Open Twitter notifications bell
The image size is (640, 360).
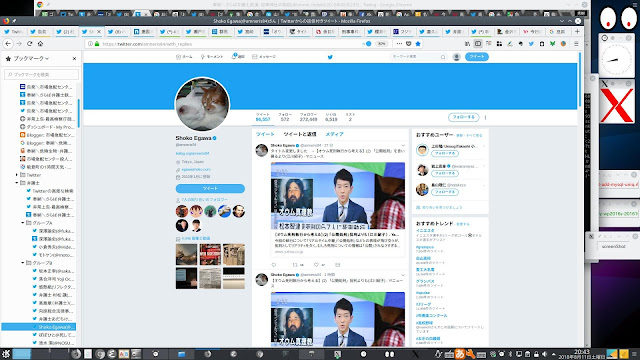(x=238, y=57)
